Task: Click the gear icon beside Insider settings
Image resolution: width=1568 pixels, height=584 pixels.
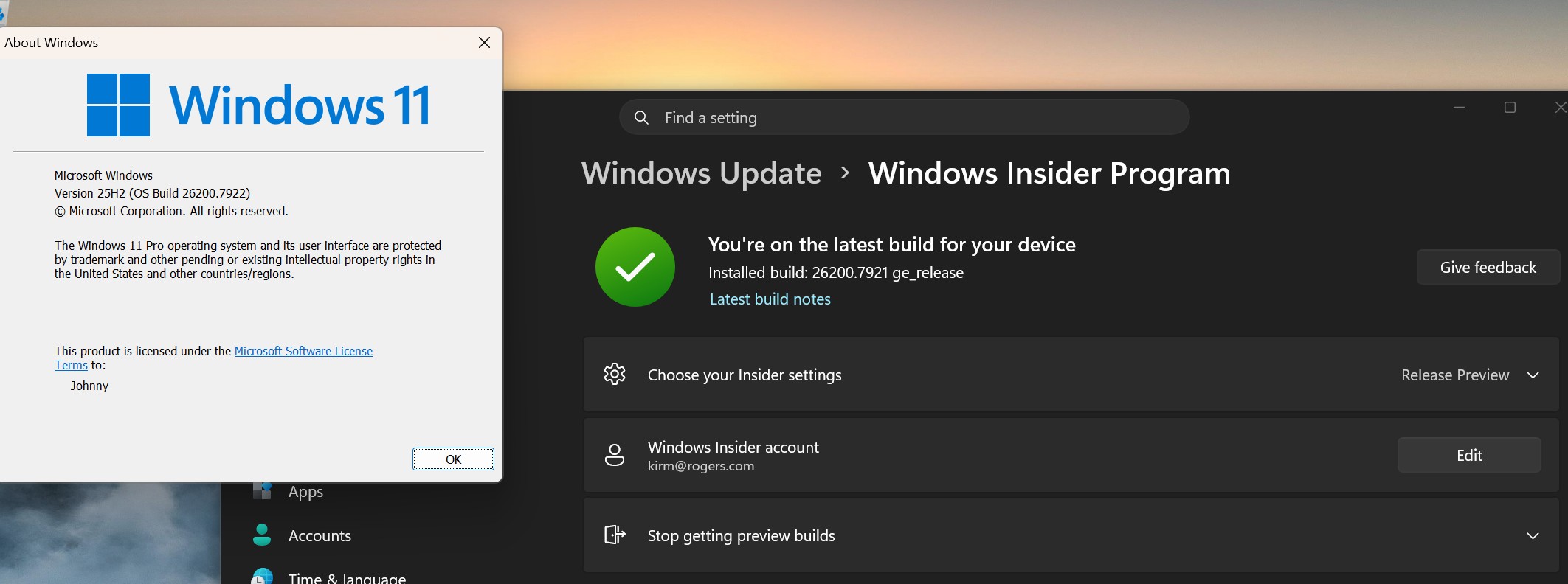Action: [615, 375]
